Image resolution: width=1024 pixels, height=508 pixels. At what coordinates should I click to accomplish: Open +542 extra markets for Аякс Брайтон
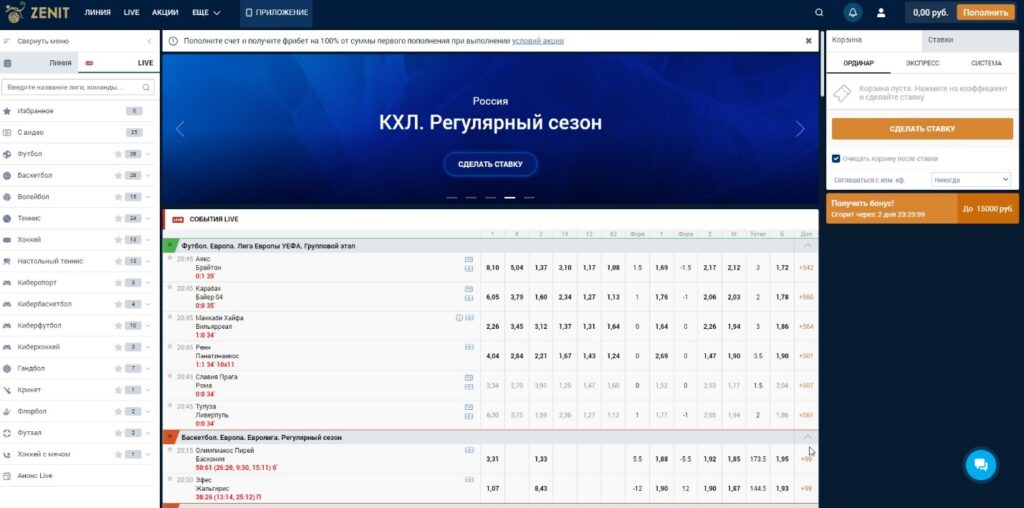[x=806, y=268]
